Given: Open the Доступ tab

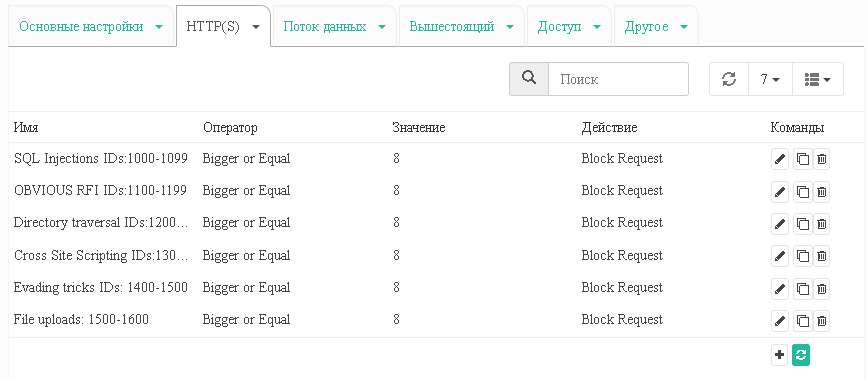Looking at the screenshot, I should [569, 27].
